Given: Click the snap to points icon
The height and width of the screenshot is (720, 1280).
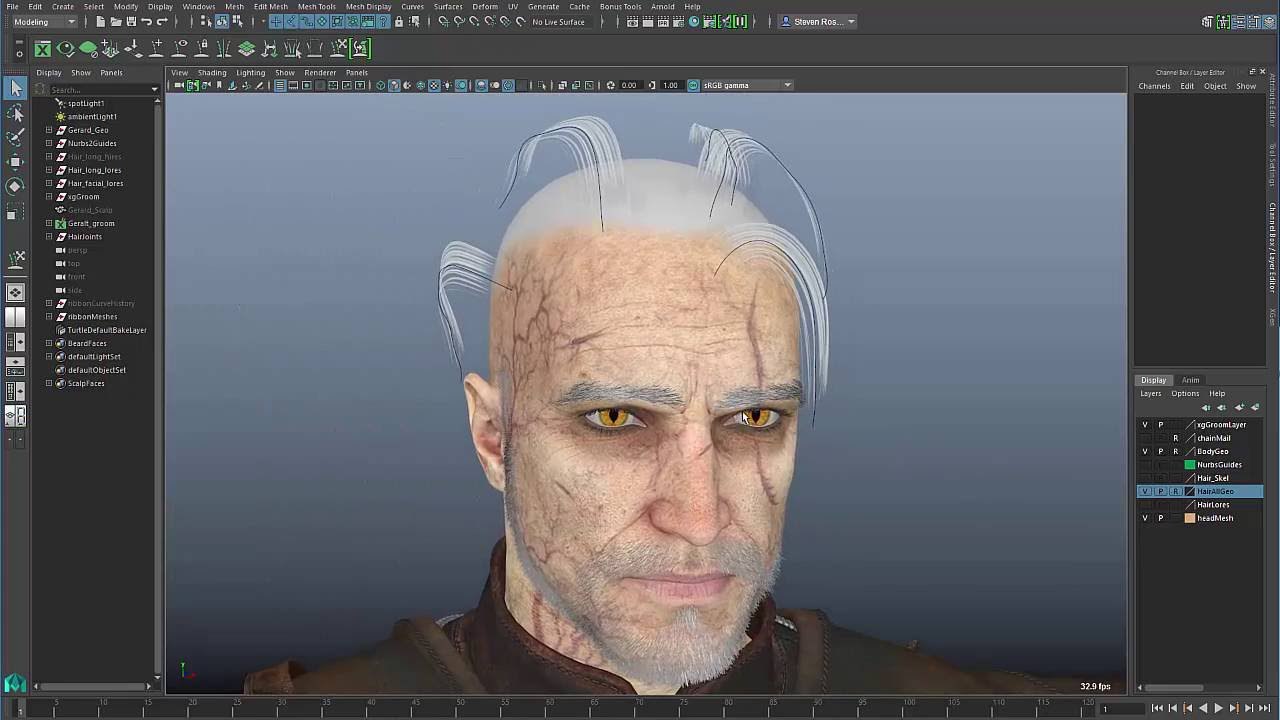Looking at the screenshot, I should pyautogui.click(x=474, y=21).
